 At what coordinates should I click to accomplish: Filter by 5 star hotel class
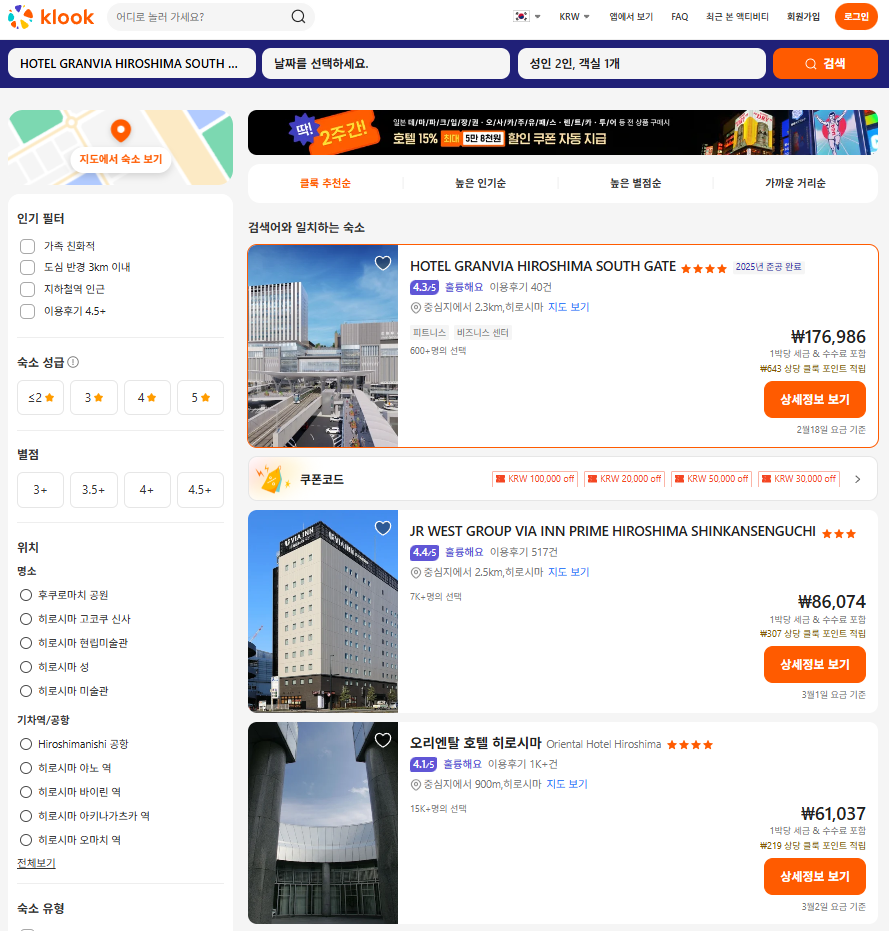coord(200,397)
